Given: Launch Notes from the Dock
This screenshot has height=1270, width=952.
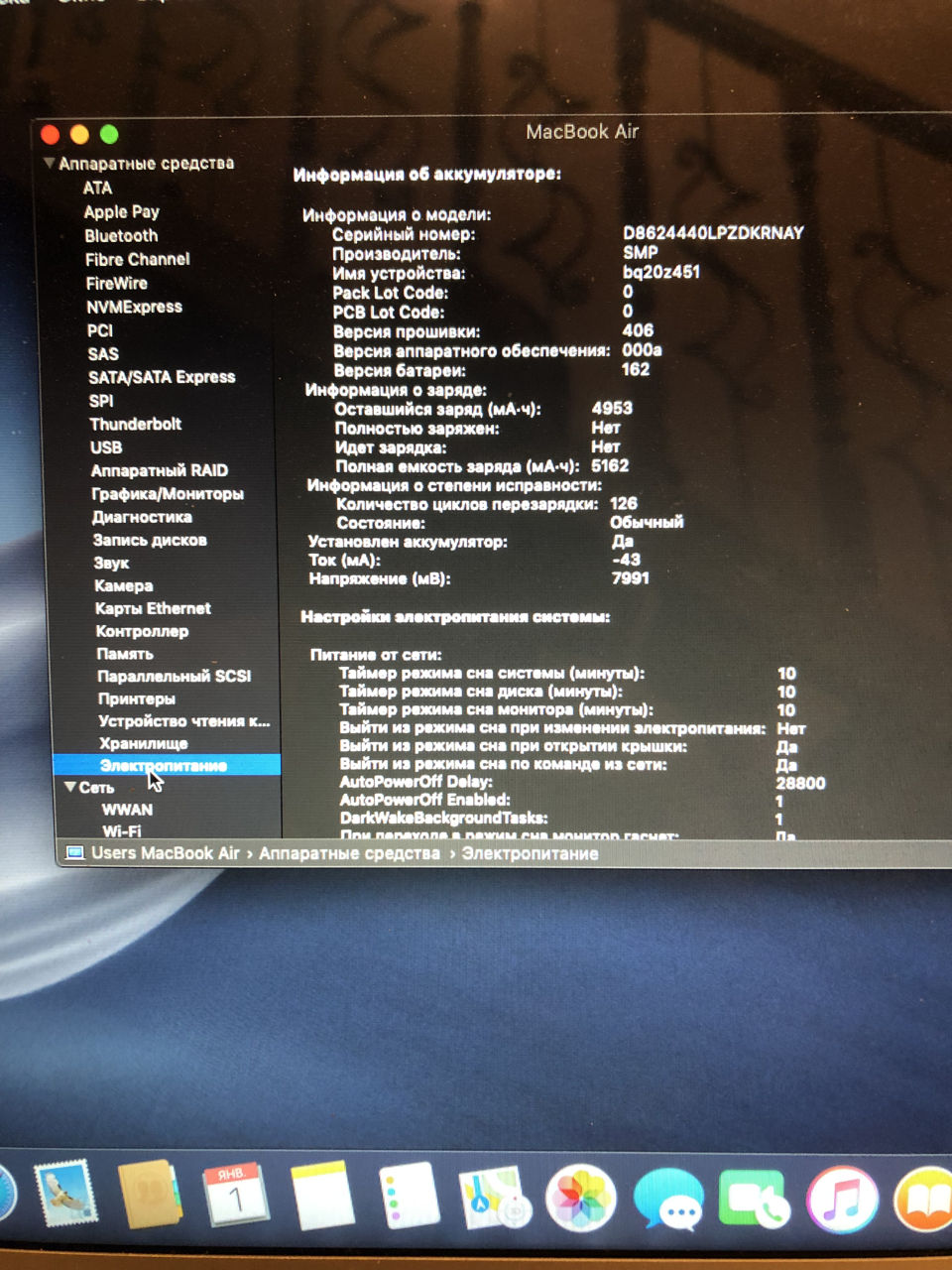Looking at the screenshot, I should point(322,1197).
